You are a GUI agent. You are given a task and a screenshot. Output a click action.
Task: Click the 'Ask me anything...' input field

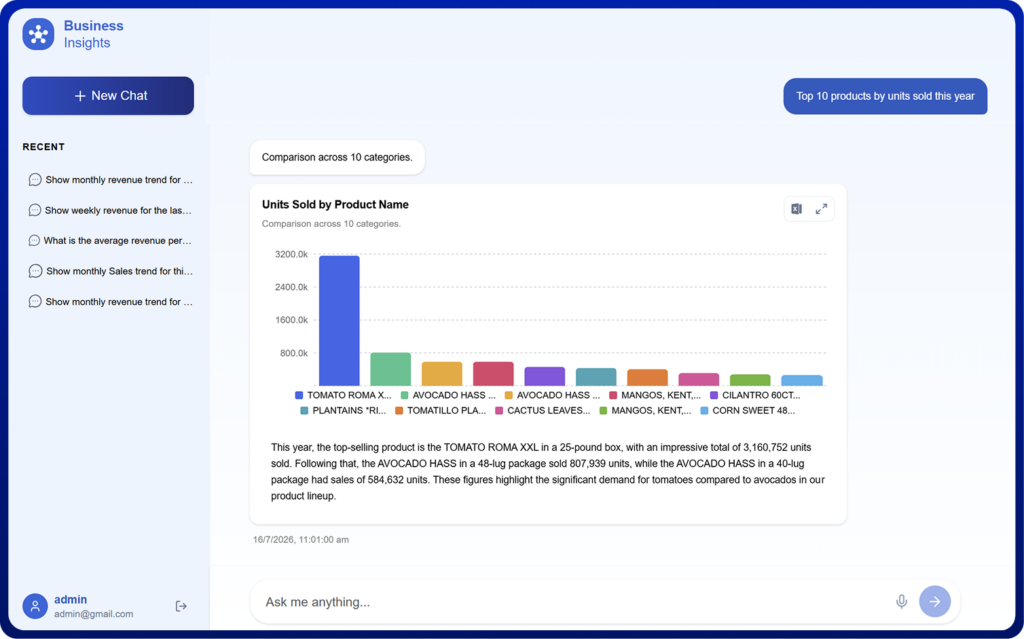coord(575,602)
